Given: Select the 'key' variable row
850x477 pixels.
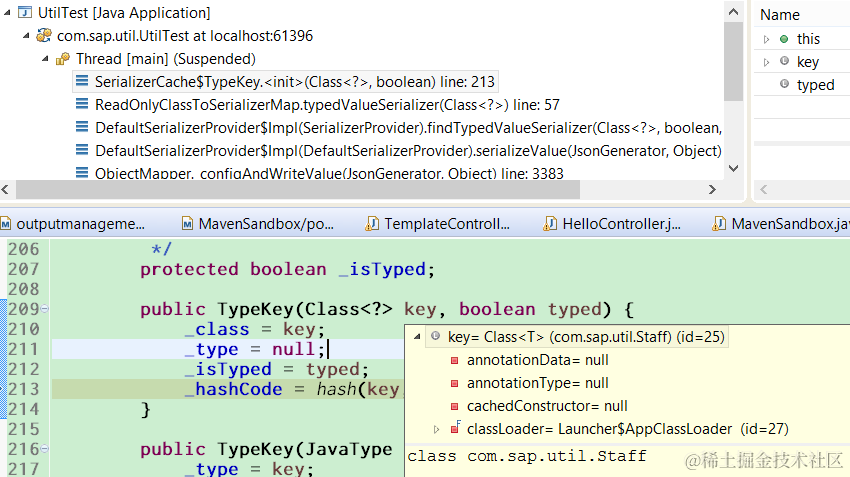Looking at the screenshot, I should pyautogui.click(x=802, y=62).
